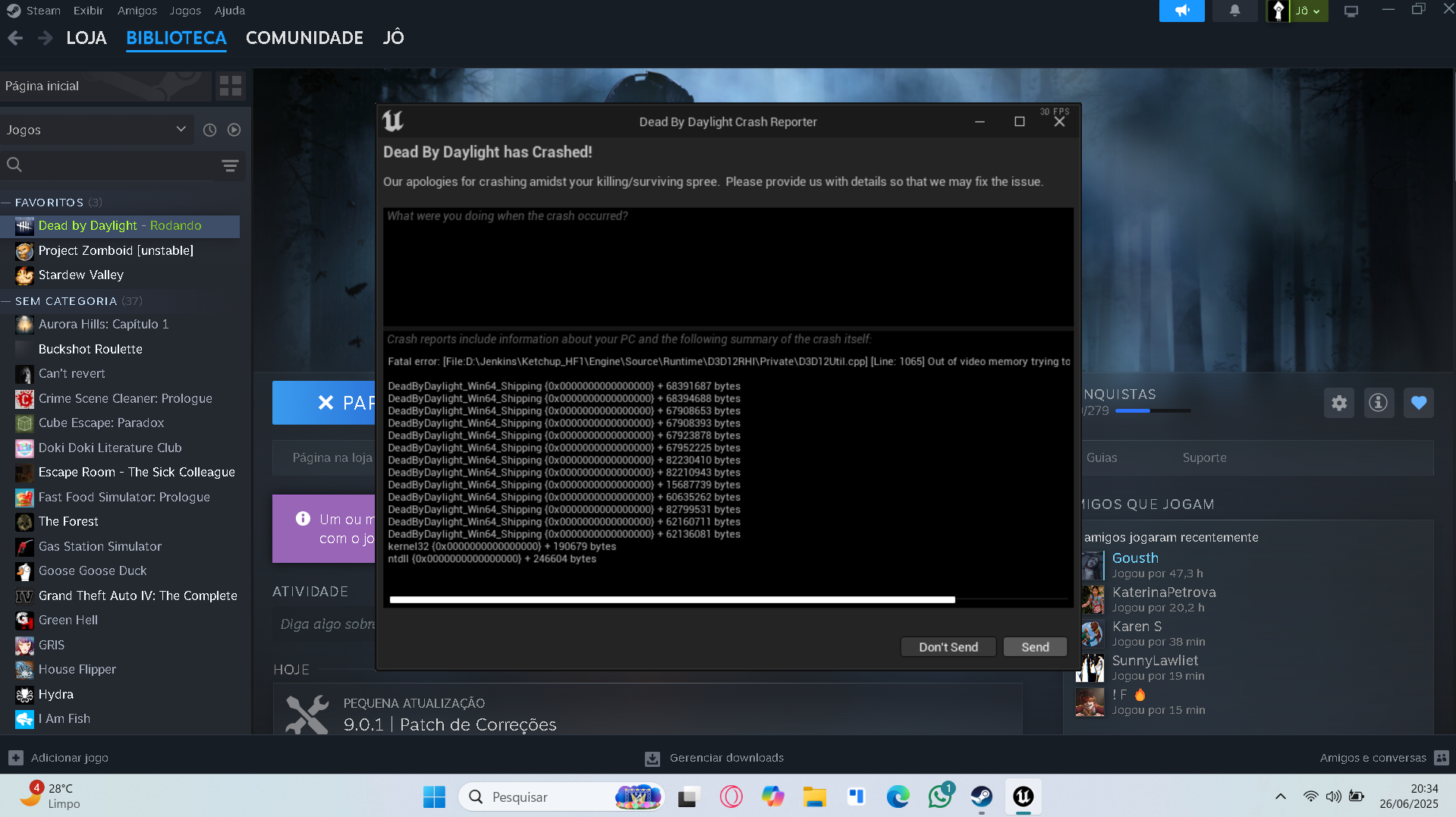Image resolution: width=1456 pixels, height=817 pixels.
Task: Go forward with the Steam forward arrow
Action: pos(46,38)
